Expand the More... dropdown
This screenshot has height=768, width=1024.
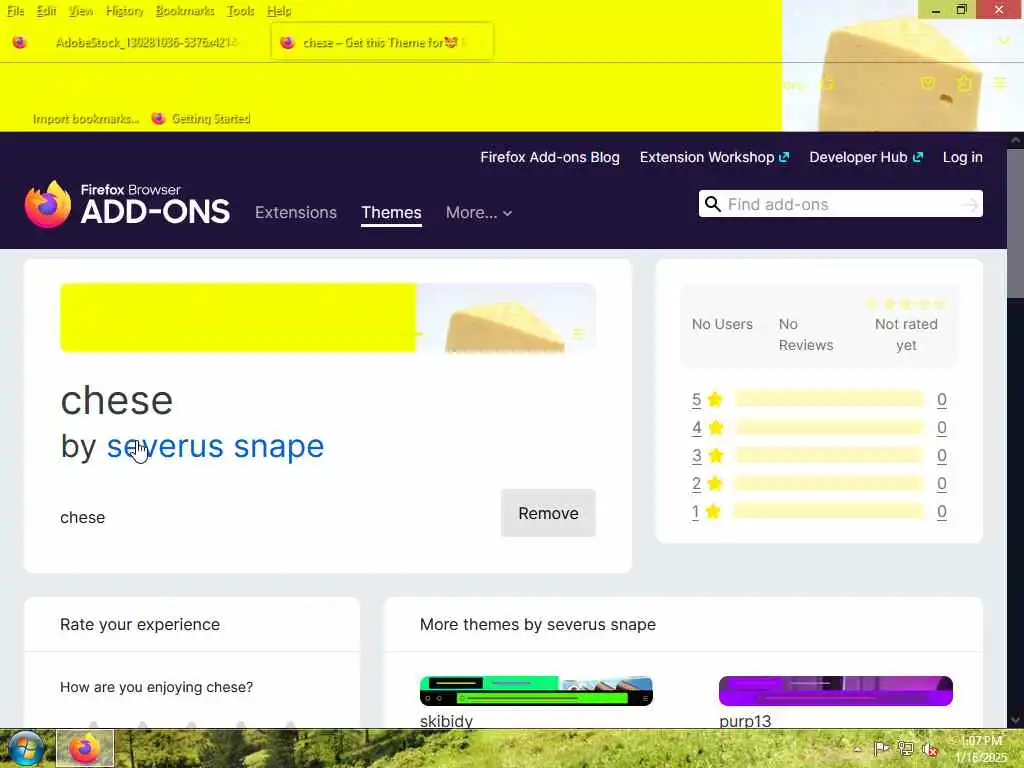coord(479,212)
